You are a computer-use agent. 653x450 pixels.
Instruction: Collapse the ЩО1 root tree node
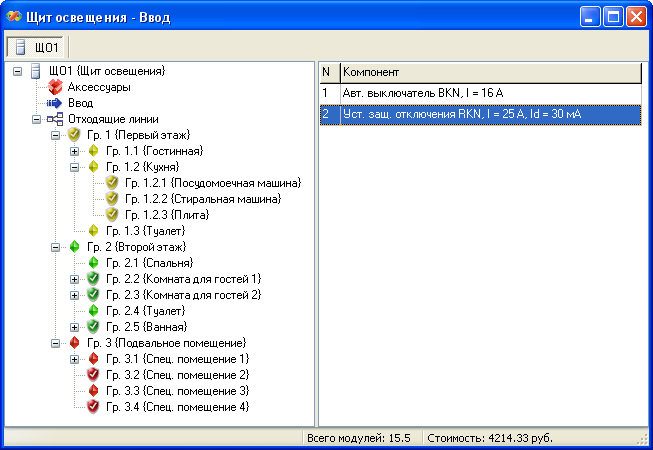17,71
